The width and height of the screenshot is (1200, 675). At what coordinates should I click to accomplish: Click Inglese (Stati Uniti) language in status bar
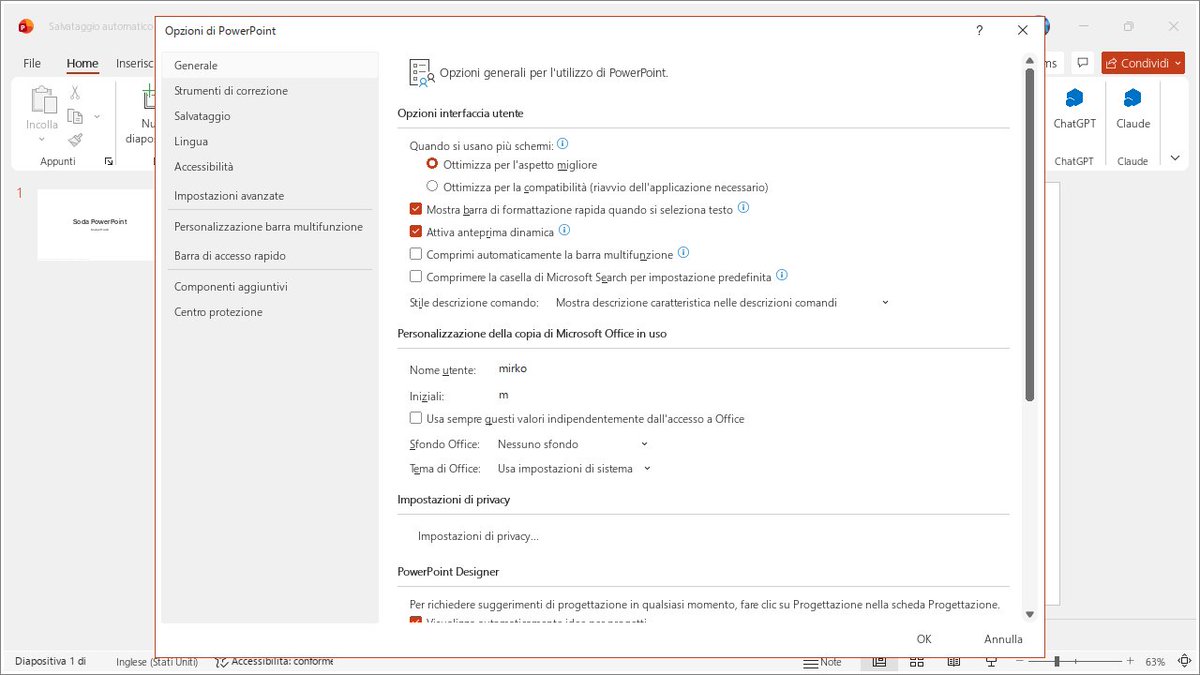[x=157, y=662]
